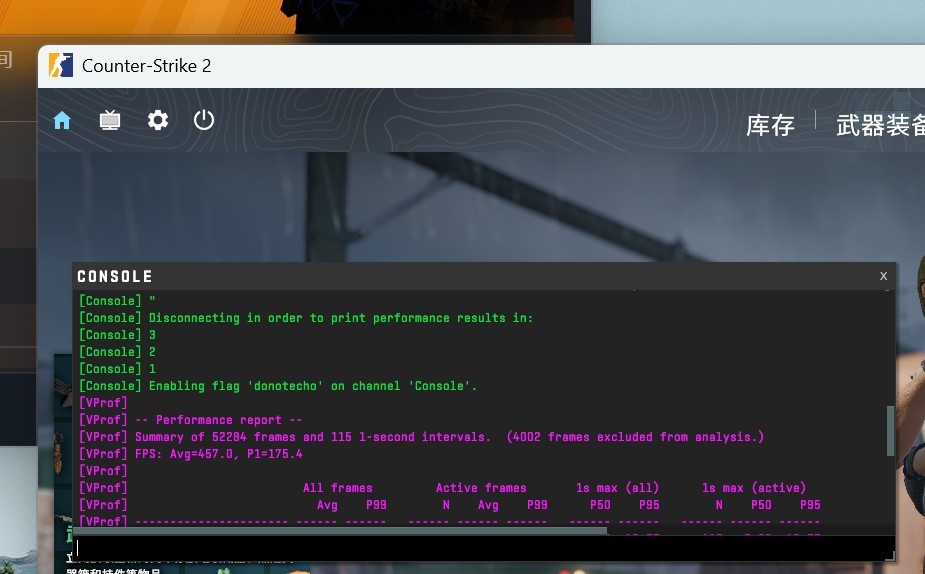Click the '1s max (active)' column heading
Screen dimensions: 925x574
753,488
